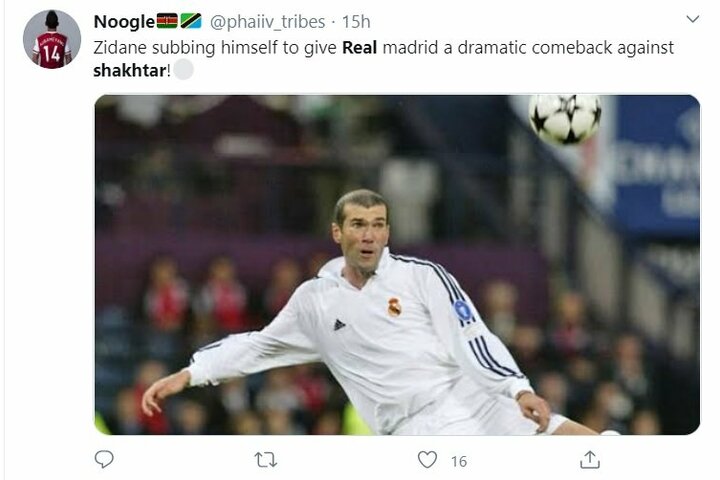Open the profile picture with jersey 14
The width and height of the screenshot is (720, 480).
[x=52, y=39]
